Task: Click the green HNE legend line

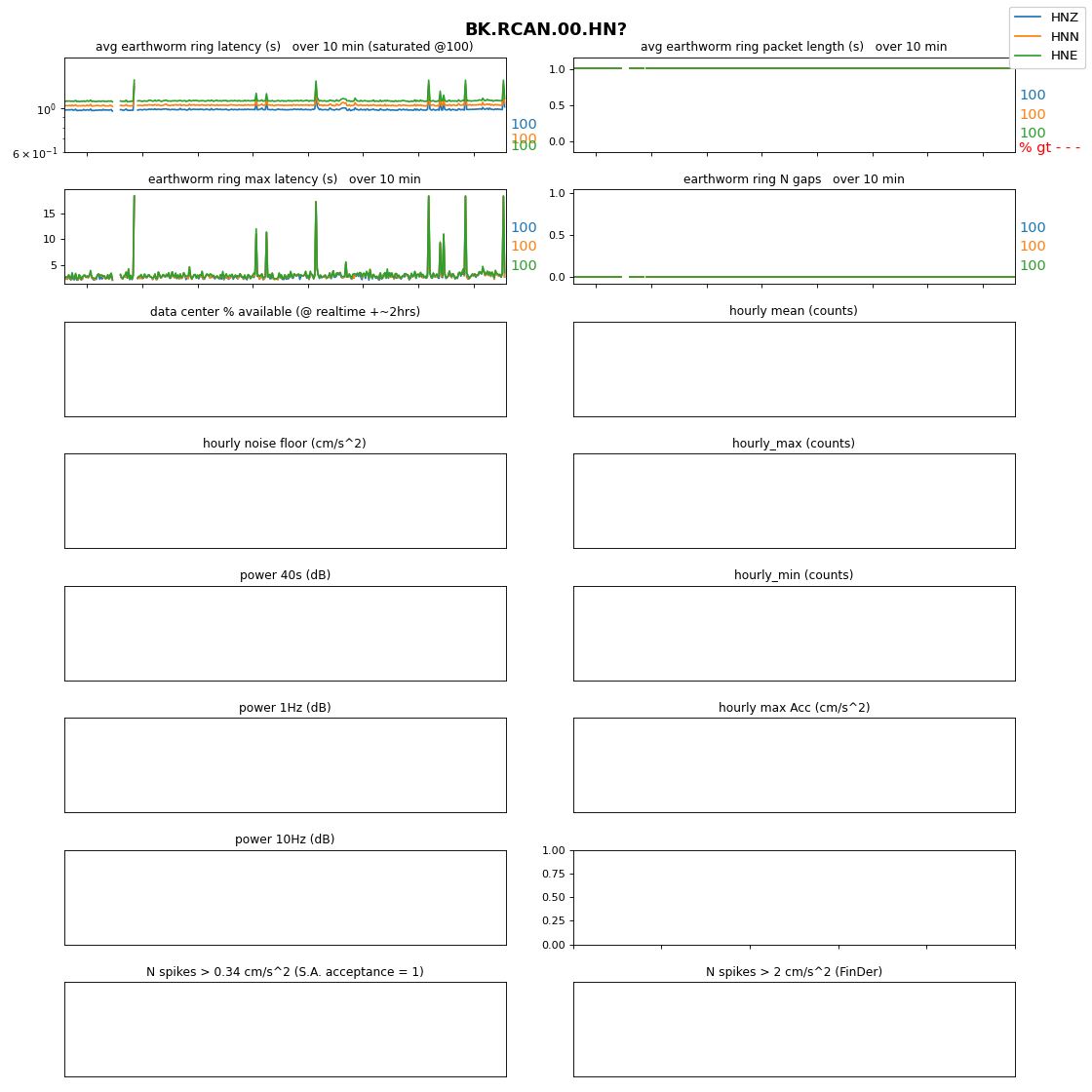Action: (x=1029, y=56)
